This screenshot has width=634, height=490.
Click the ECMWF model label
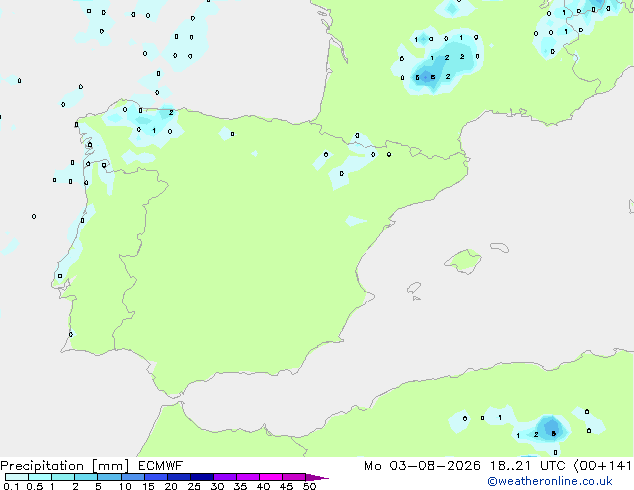point(161,466)
